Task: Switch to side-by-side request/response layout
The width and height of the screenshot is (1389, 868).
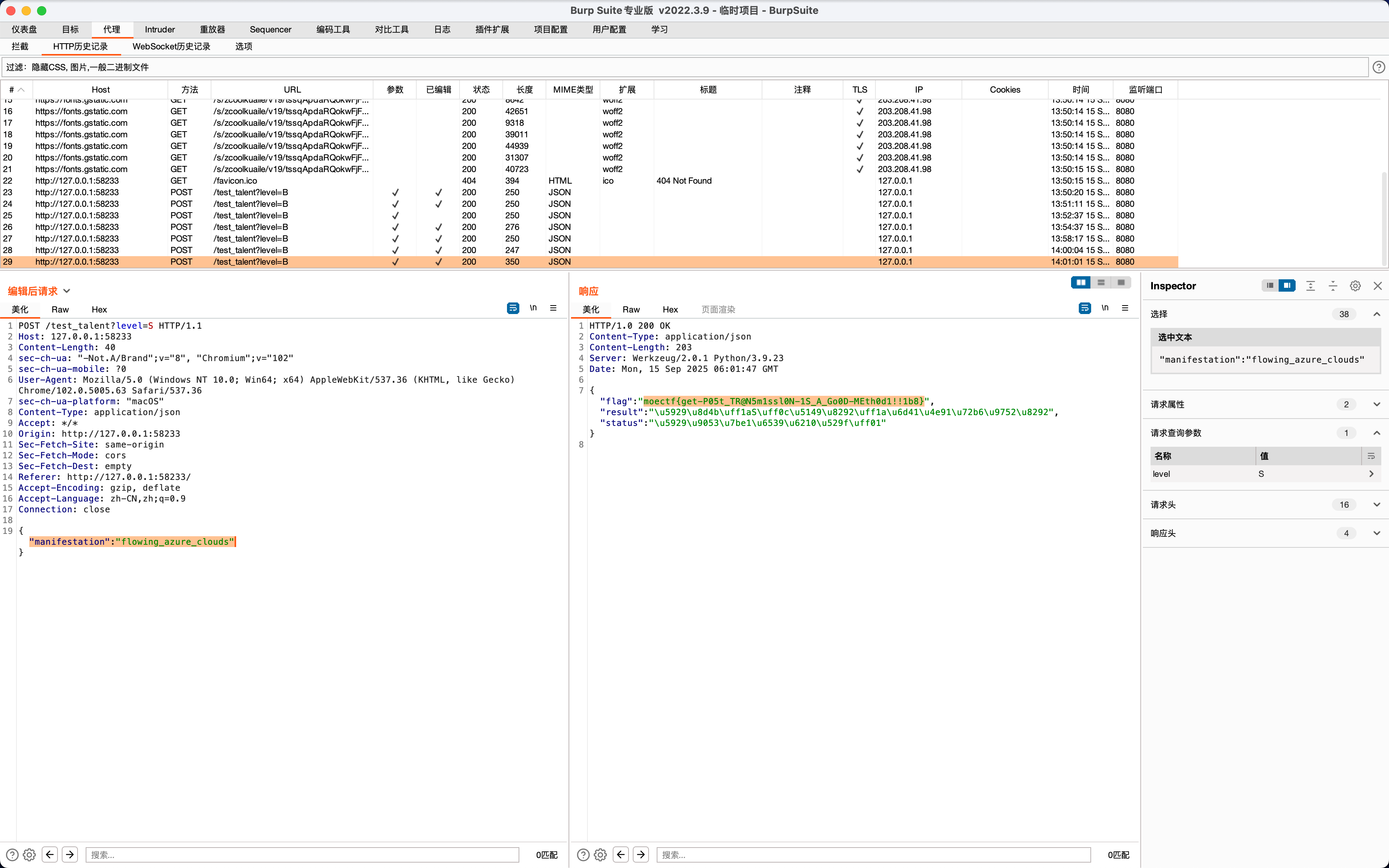Action: (1081, 282)
